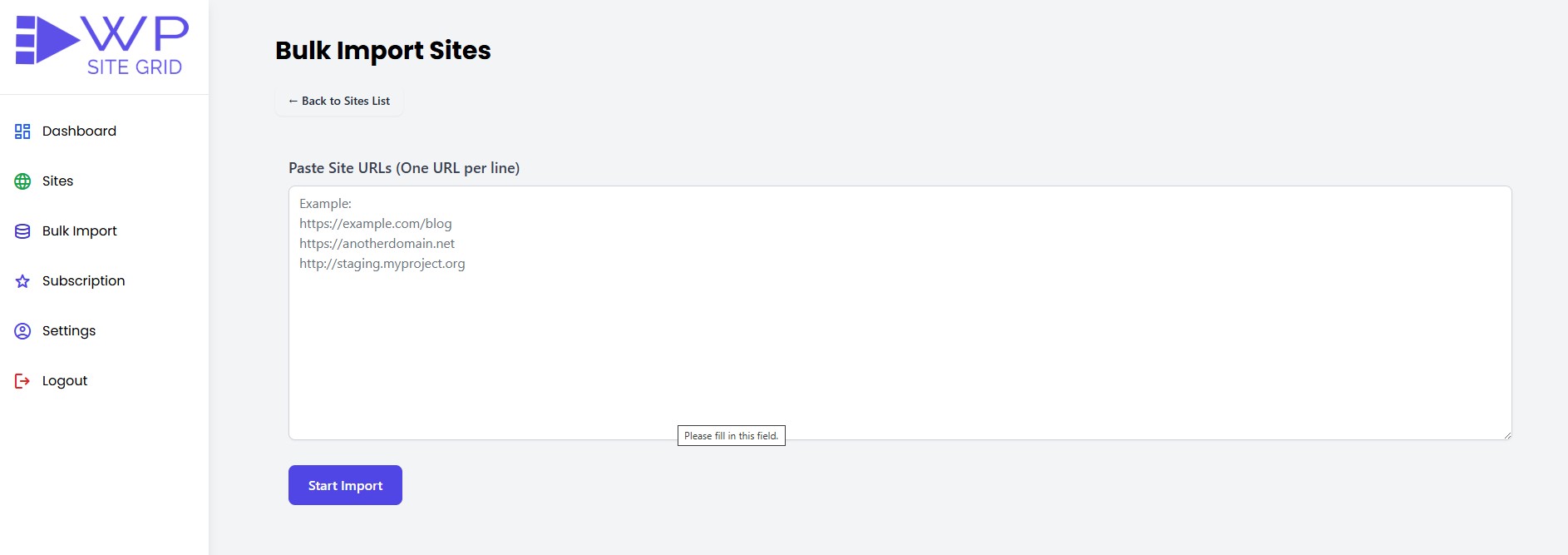Select Bulk Import in the navigation menu
Image resolution: width=1568 pixels, height=555 pixels.
click(x=79, y=230)
